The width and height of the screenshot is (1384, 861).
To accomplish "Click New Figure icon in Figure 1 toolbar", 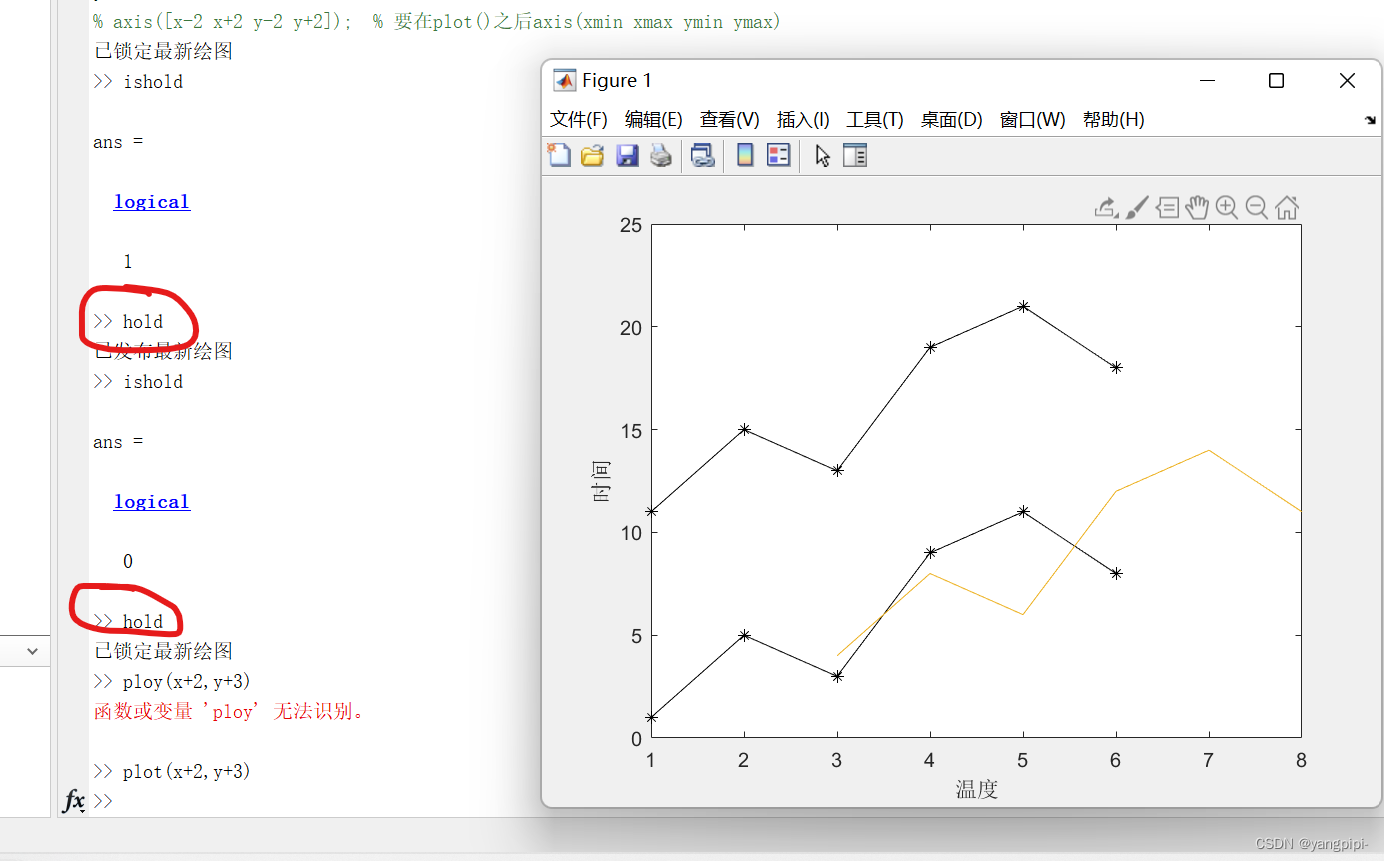I will point(559,155).
